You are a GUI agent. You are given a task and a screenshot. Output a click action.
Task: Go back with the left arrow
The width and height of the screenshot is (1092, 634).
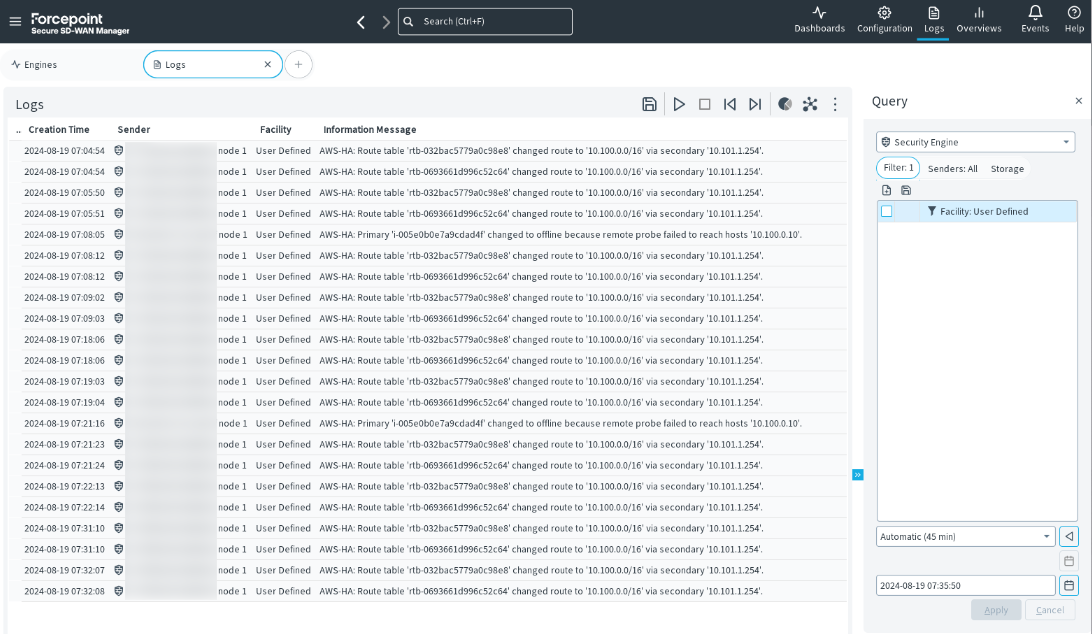tap(361, 22)
